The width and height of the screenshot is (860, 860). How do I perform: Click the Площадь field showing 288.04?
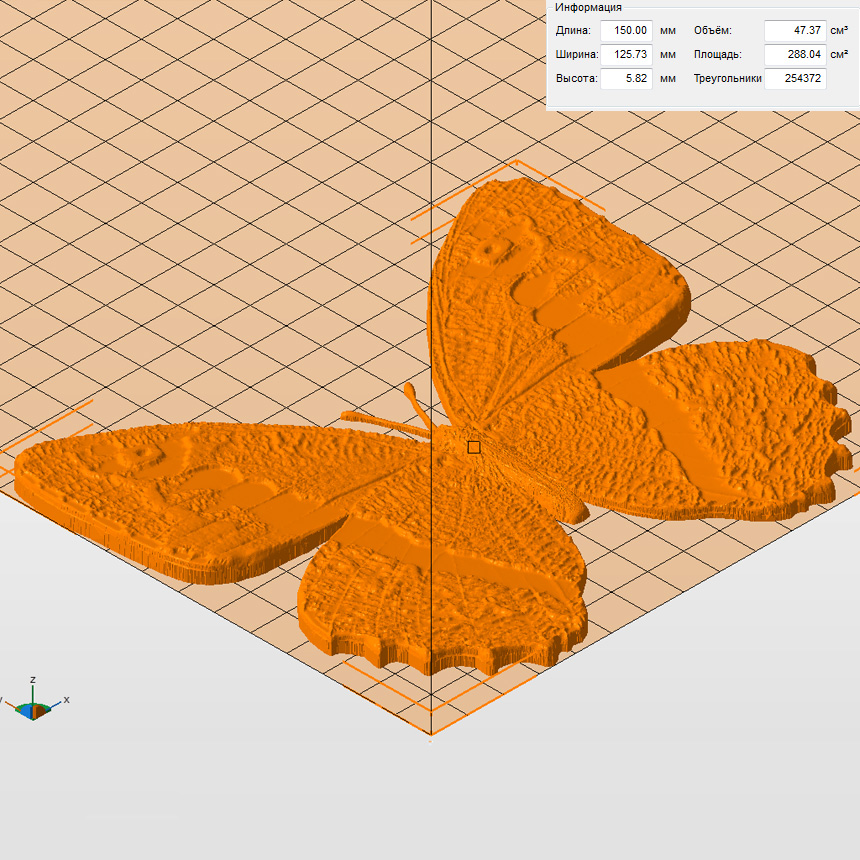coord(795,54)
